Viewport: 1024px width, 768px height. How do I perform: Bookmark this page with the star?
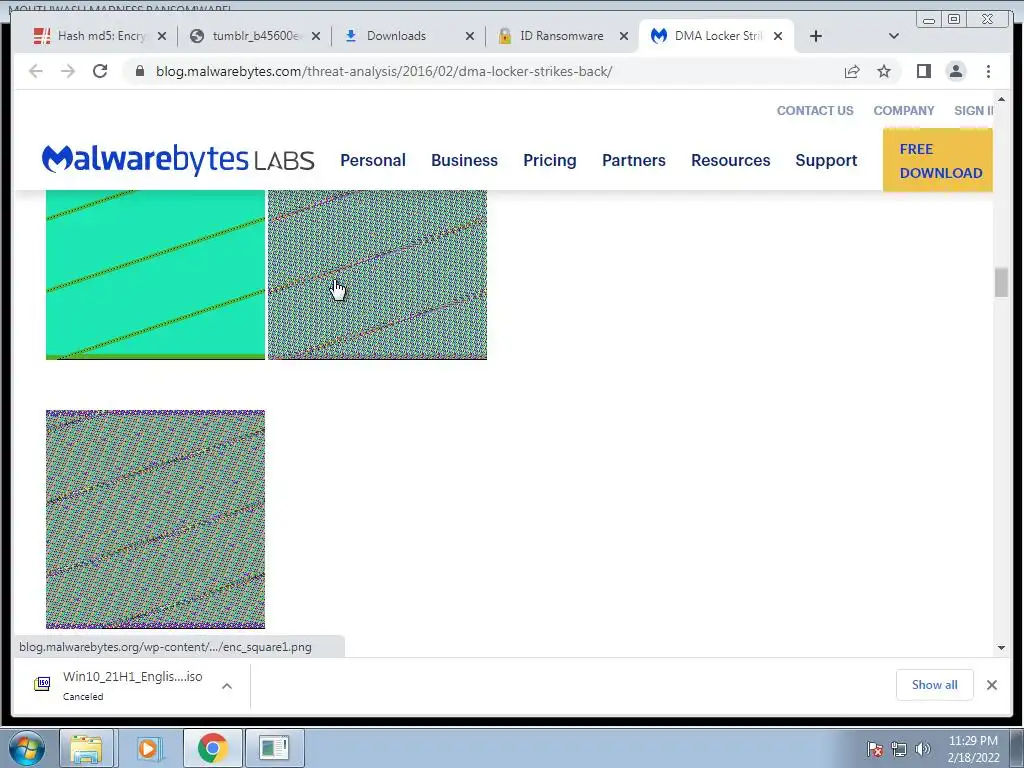[x=884, y=71]
